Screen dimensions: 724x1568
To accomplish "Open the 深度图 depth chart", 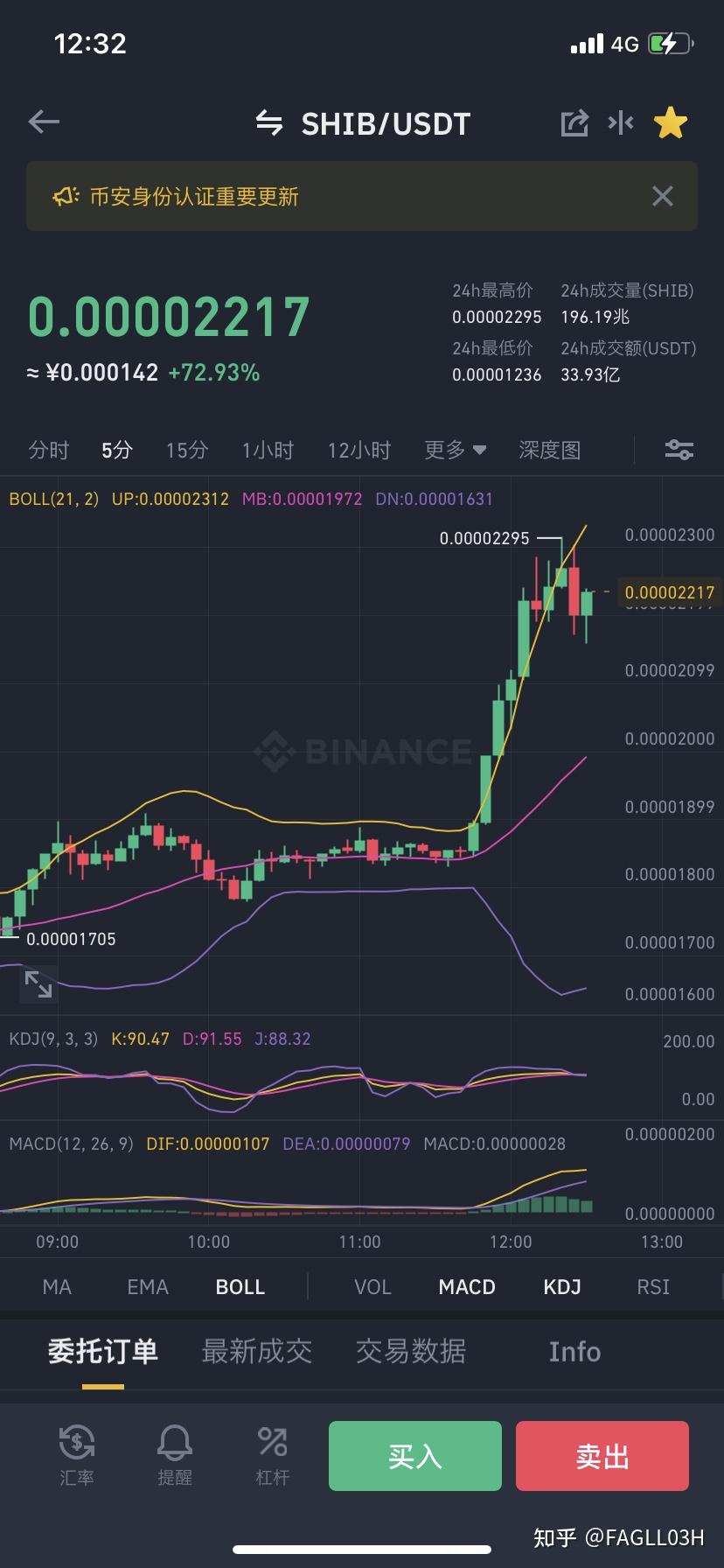I will (550, 450).
